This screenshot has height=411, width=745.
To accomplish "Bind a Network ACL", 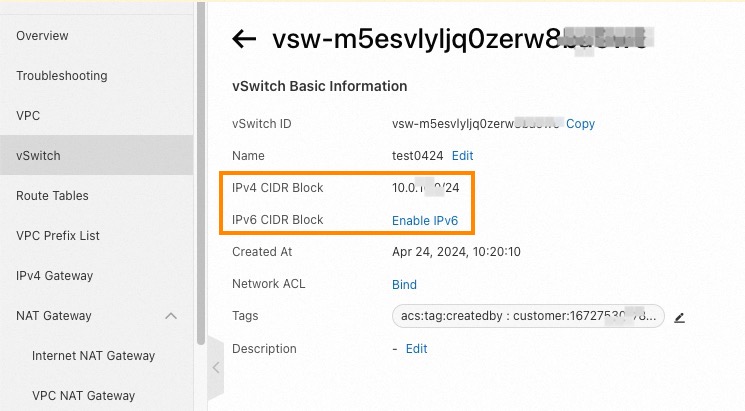I will 404,285.
